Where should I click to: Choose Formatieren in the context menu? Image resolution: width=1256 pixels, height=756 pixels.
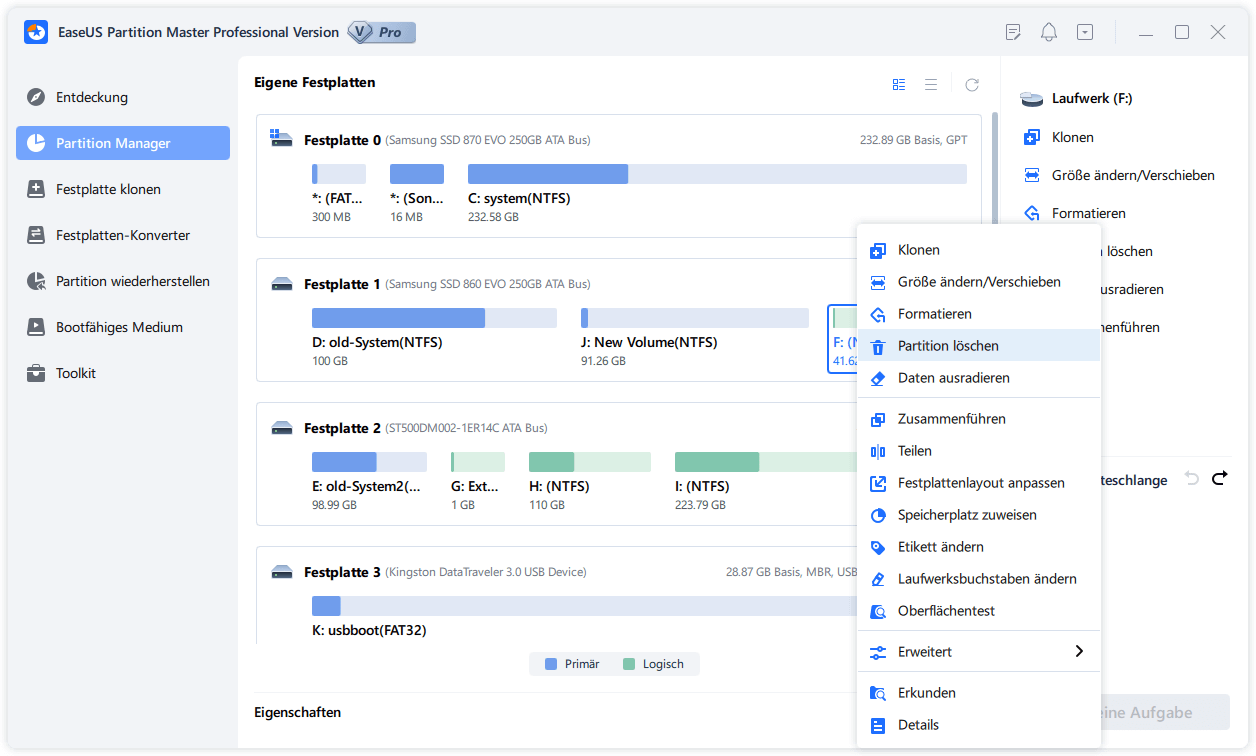pyautogui.click(x=979, y=314)
